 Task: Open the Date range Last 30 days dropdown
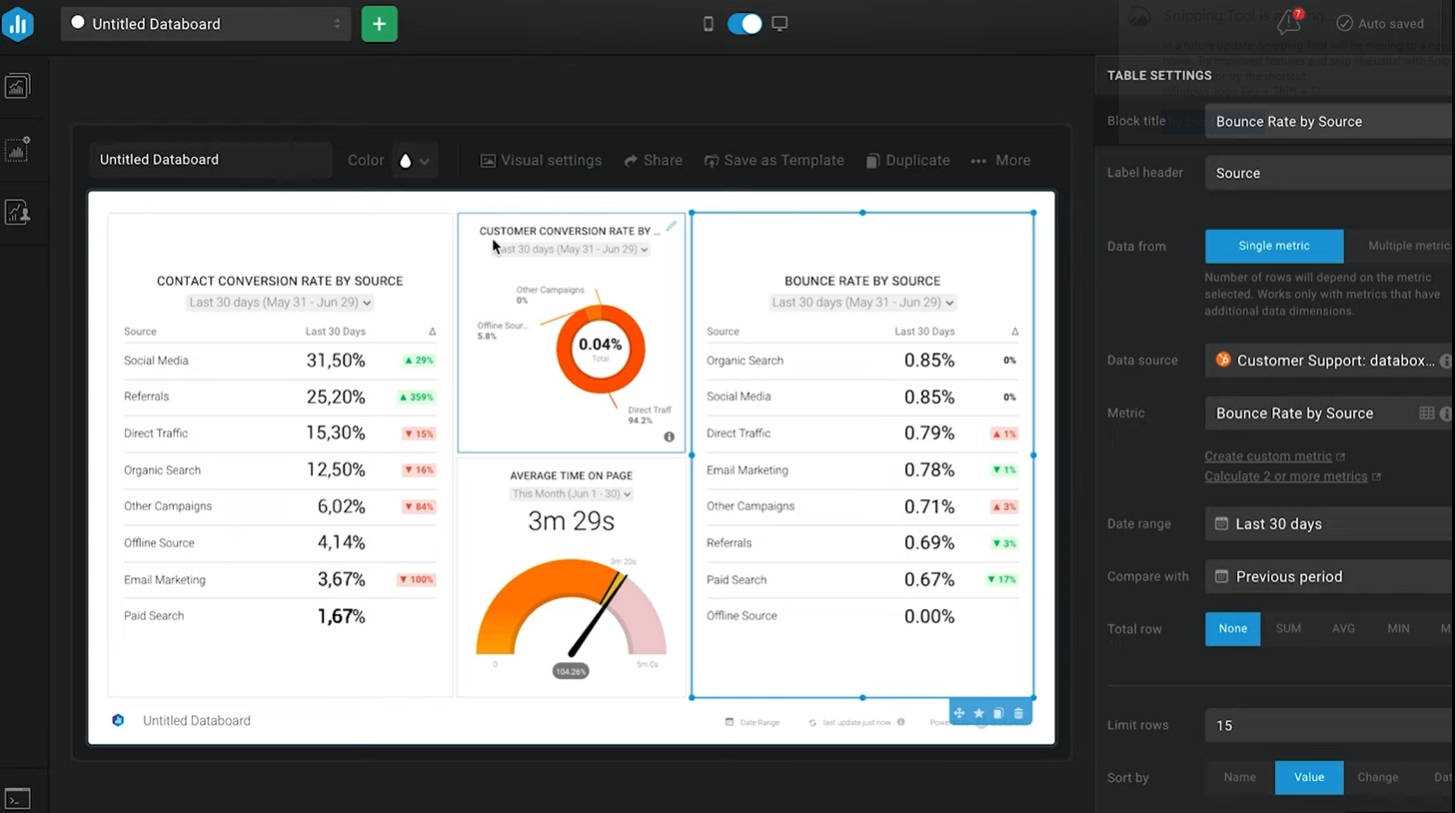click(1329, 524)
